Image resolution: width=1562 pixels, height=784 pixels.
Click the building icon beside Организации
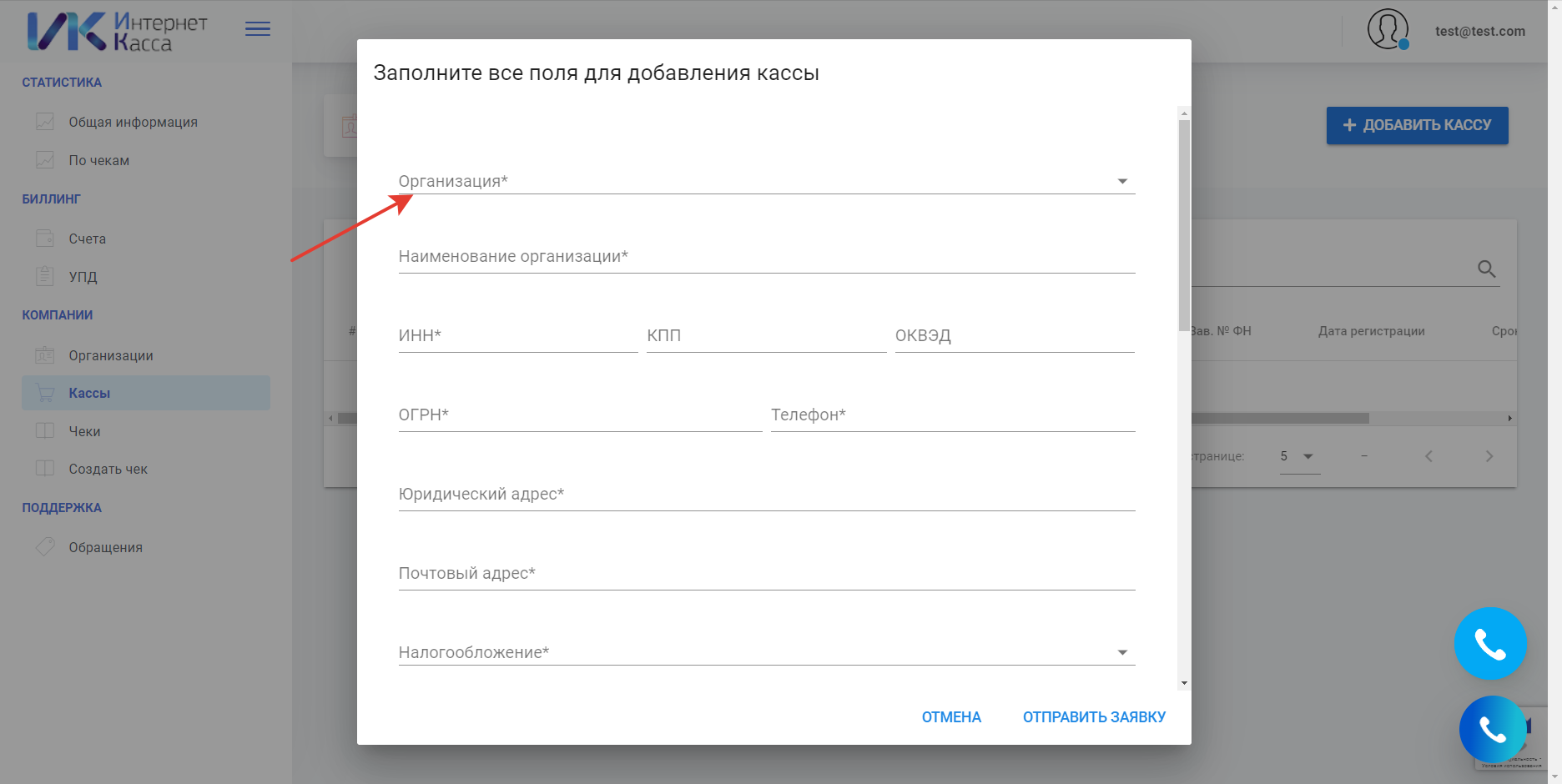click(45, 355)
